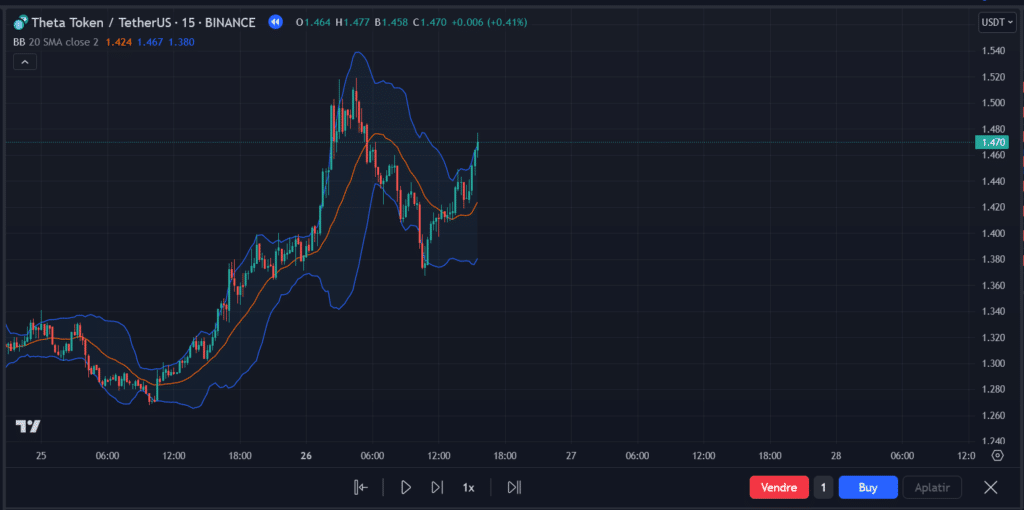Click the red Vendre sell button
Image resolution: width=1024 pixels, height=510 pixels.
click(x=779, y=487)
